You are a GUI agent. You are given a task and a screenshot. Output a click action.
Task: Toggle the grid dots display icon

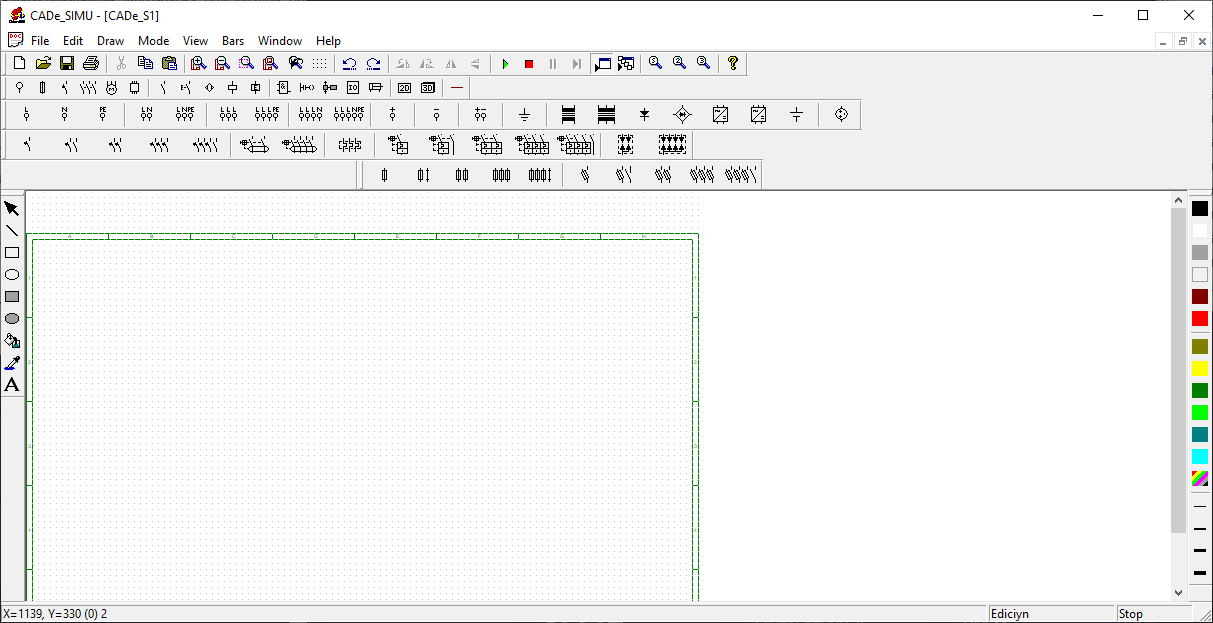(x=319, y=63)
